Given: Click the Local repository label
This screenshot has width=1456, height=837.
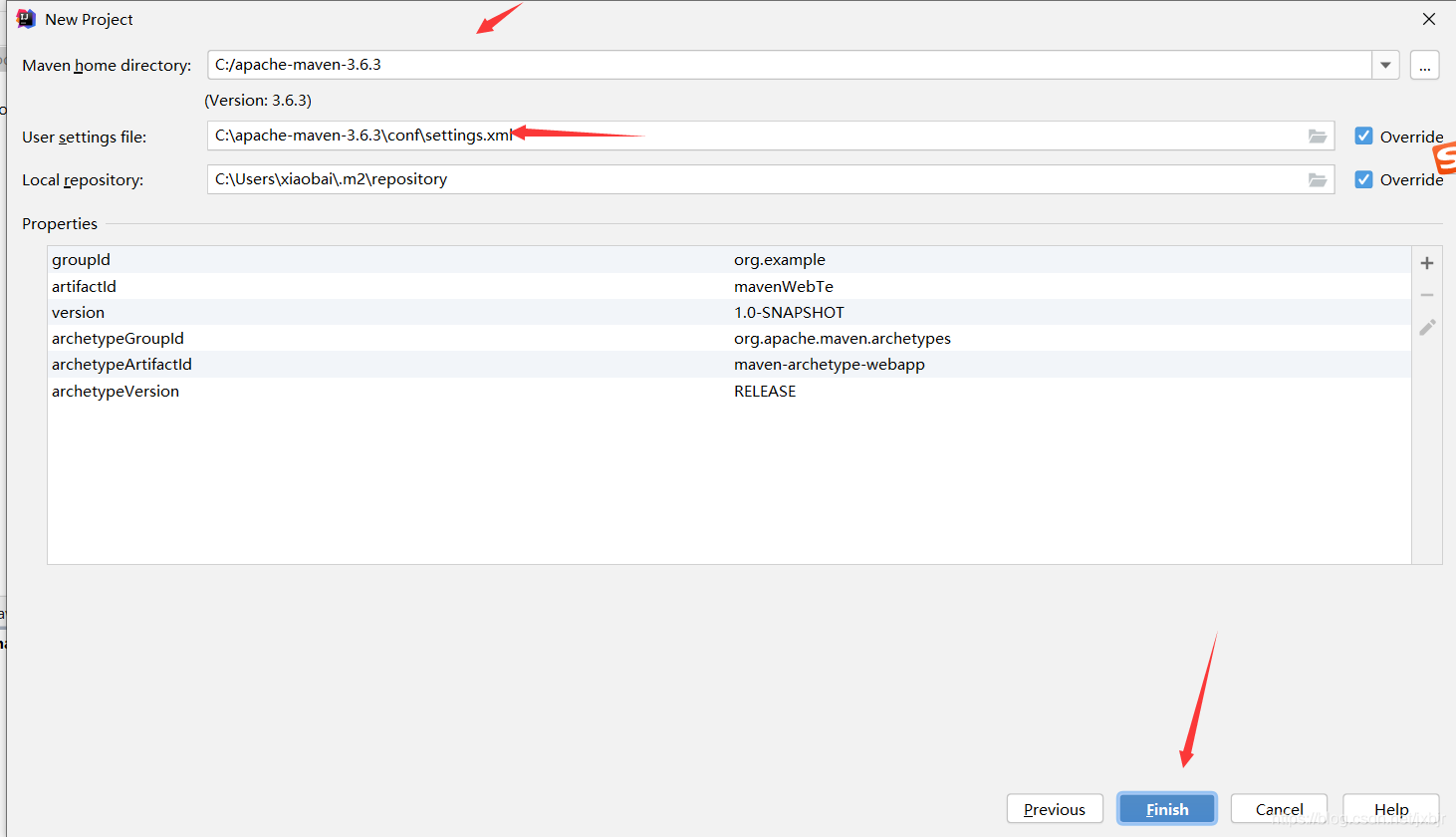Looking at the screenshot, I should point(83,180).
